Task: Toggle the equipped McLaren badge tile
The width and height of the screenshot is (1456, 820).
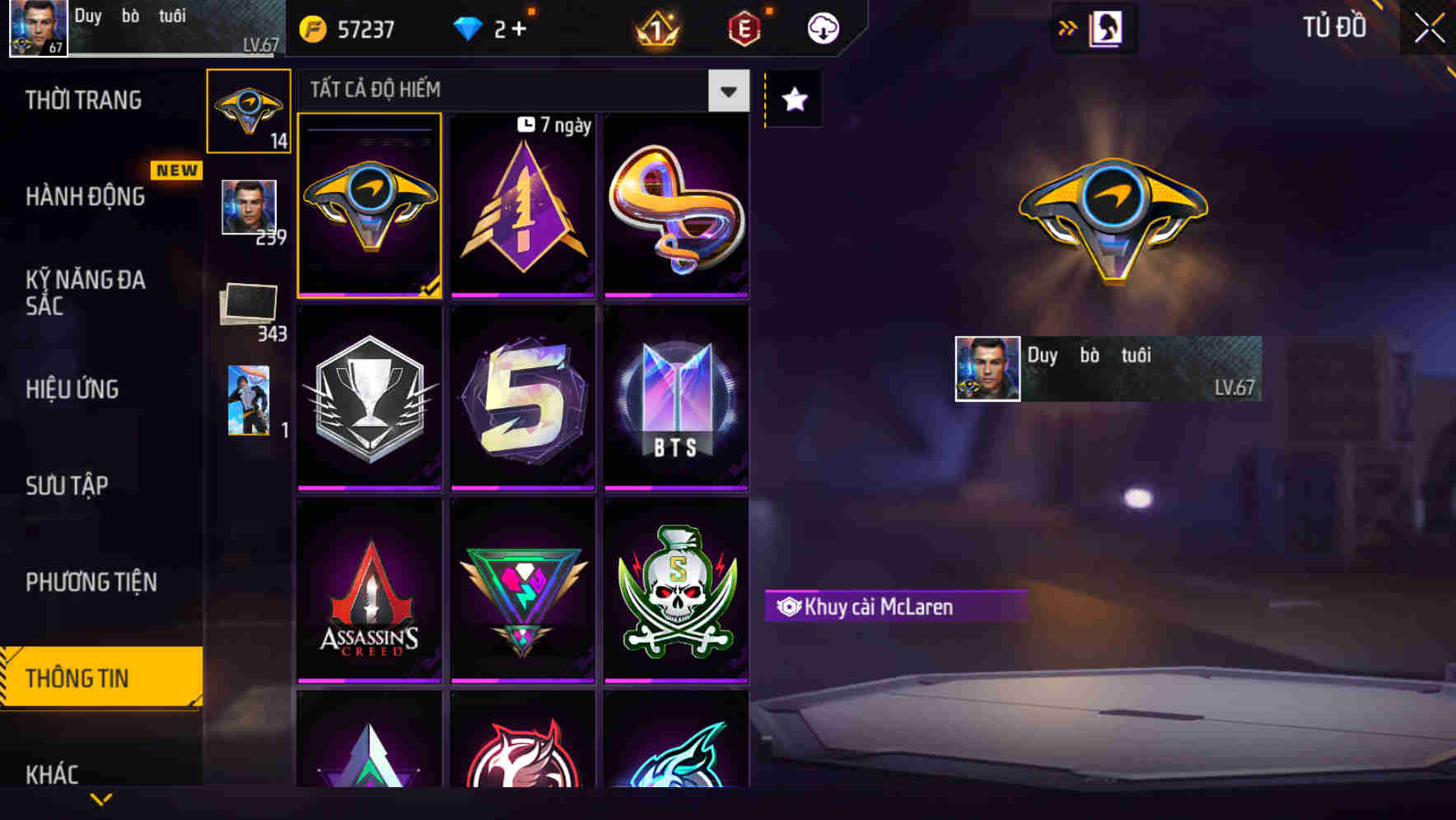Action: click(x=369, y=206)
